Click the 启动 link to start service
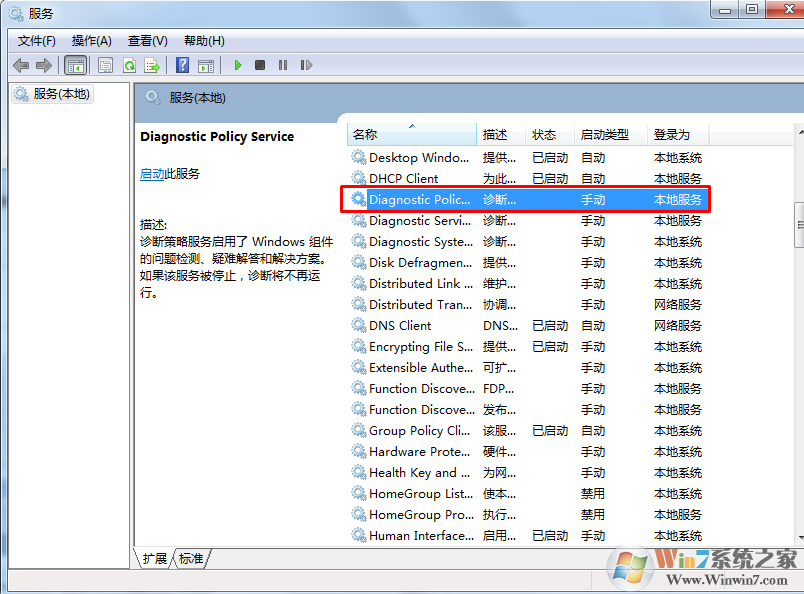 click(x=152, y=174)
